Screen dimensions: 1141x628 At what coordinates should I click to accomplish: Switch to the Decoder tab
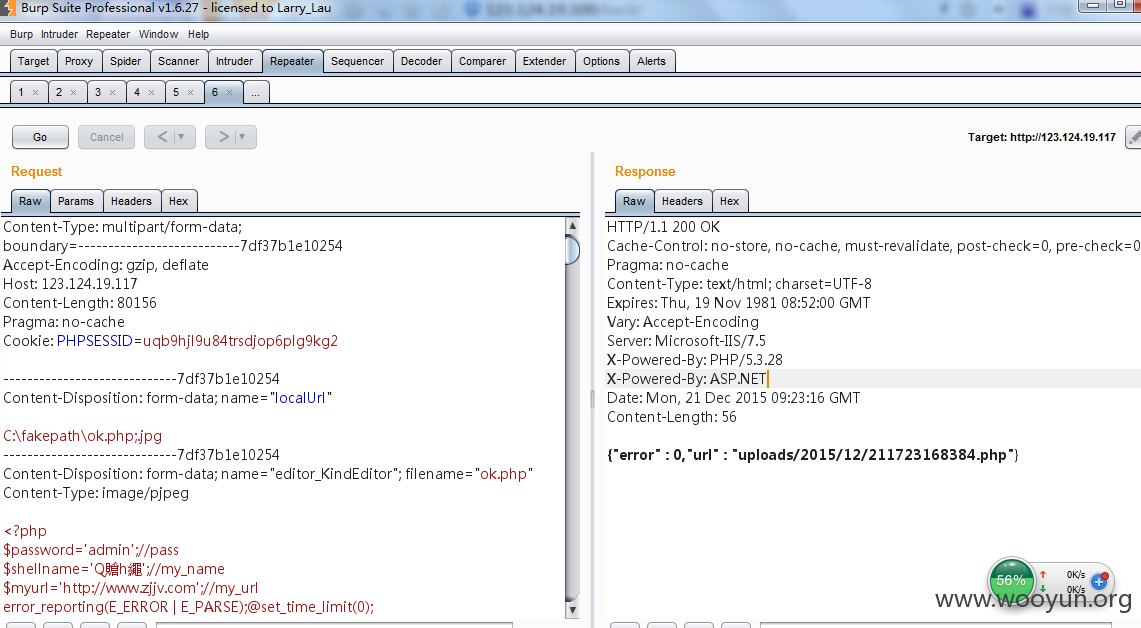pyautogui.click(x=421, y=61)
